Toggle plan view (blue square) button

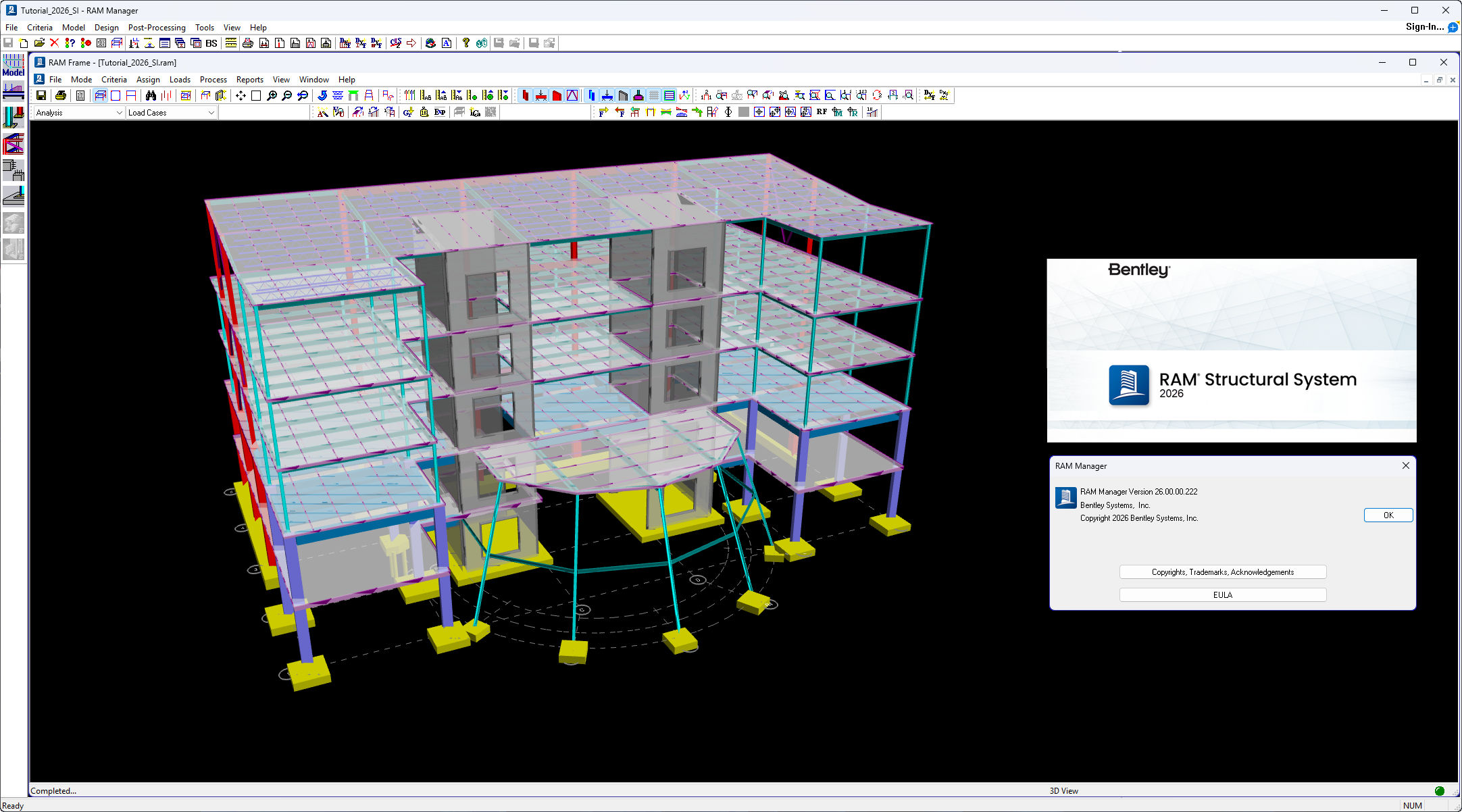tap(116, 95)
